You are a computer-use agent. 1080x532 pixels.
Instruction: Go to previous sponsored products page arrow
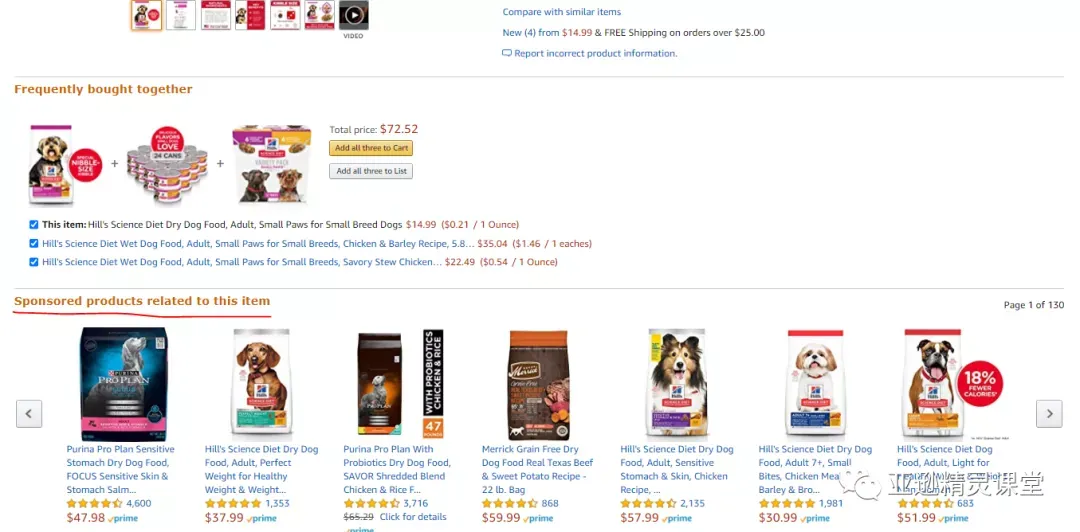pyautogui.click(x=29, y=413)
